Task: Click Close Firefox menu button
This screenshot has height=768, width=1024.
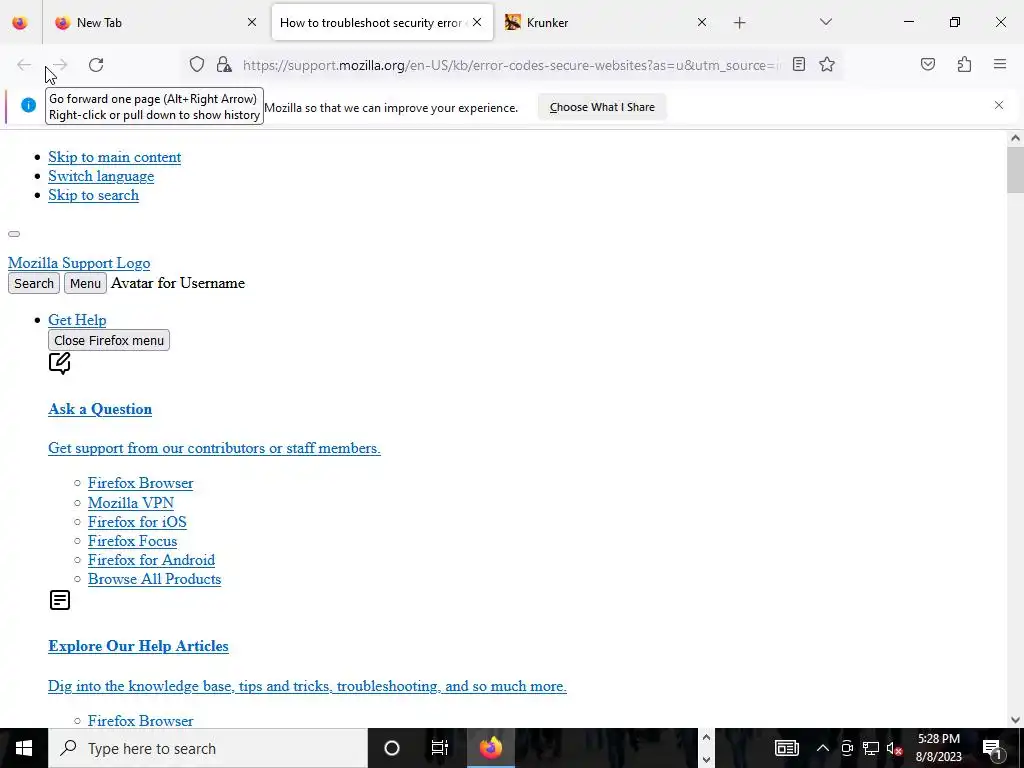Action: (109, 340)
